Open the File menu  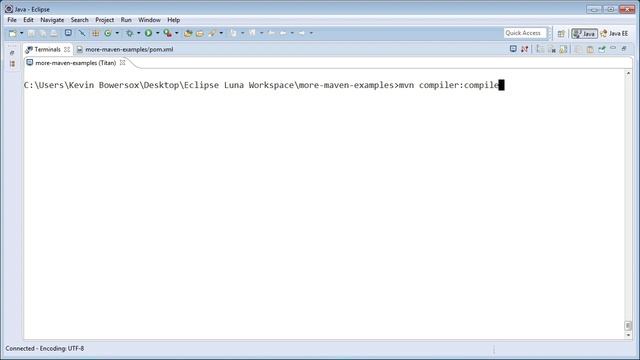[x=12, y=20]
